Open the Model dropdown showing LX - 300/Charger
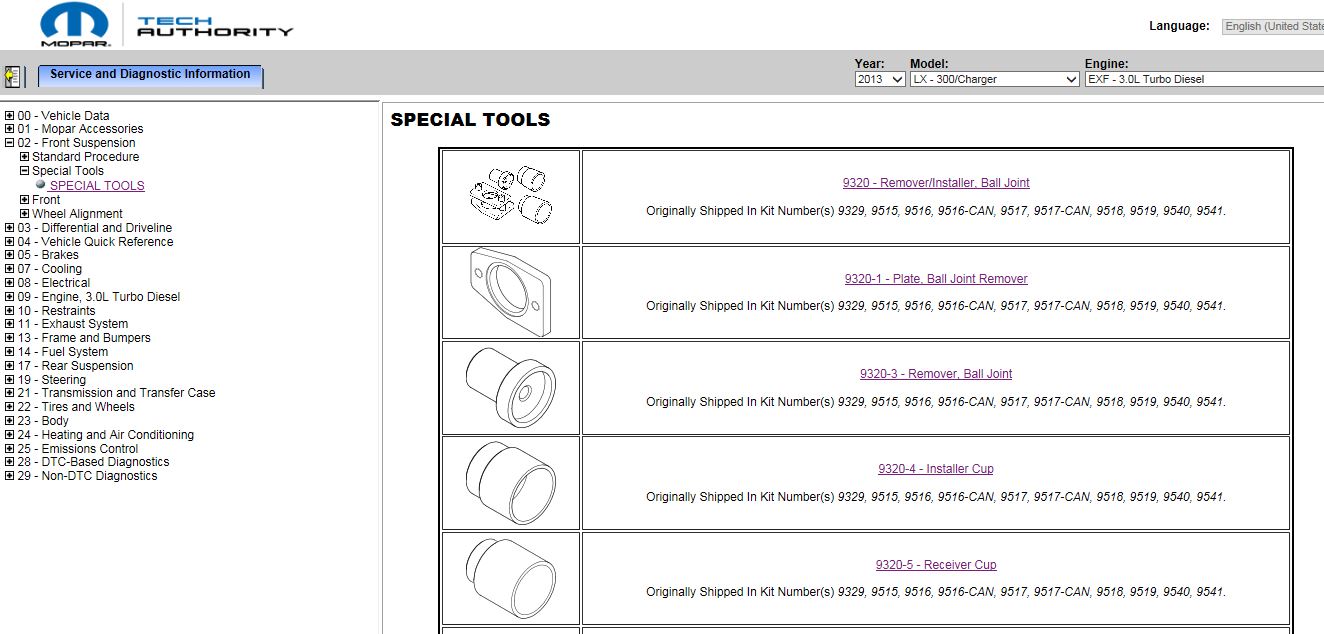Viewport: 1324px width, 634px height. click(x=993, y=79)
